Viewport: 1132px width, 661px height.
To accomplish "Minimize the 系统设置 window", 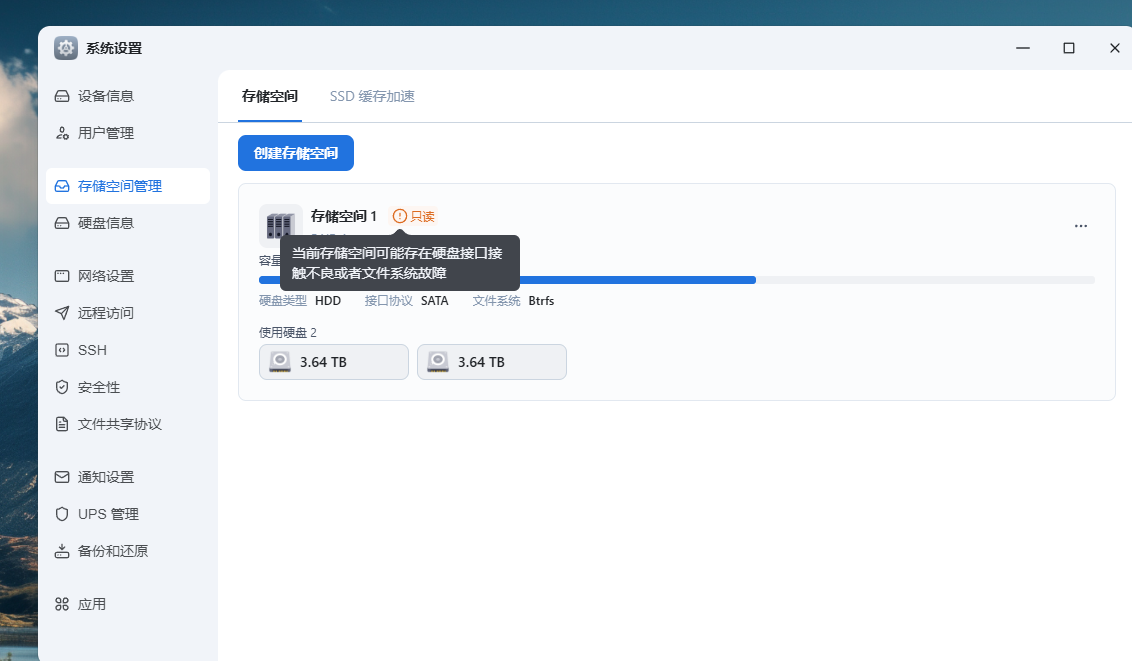I will [1023, 48].
